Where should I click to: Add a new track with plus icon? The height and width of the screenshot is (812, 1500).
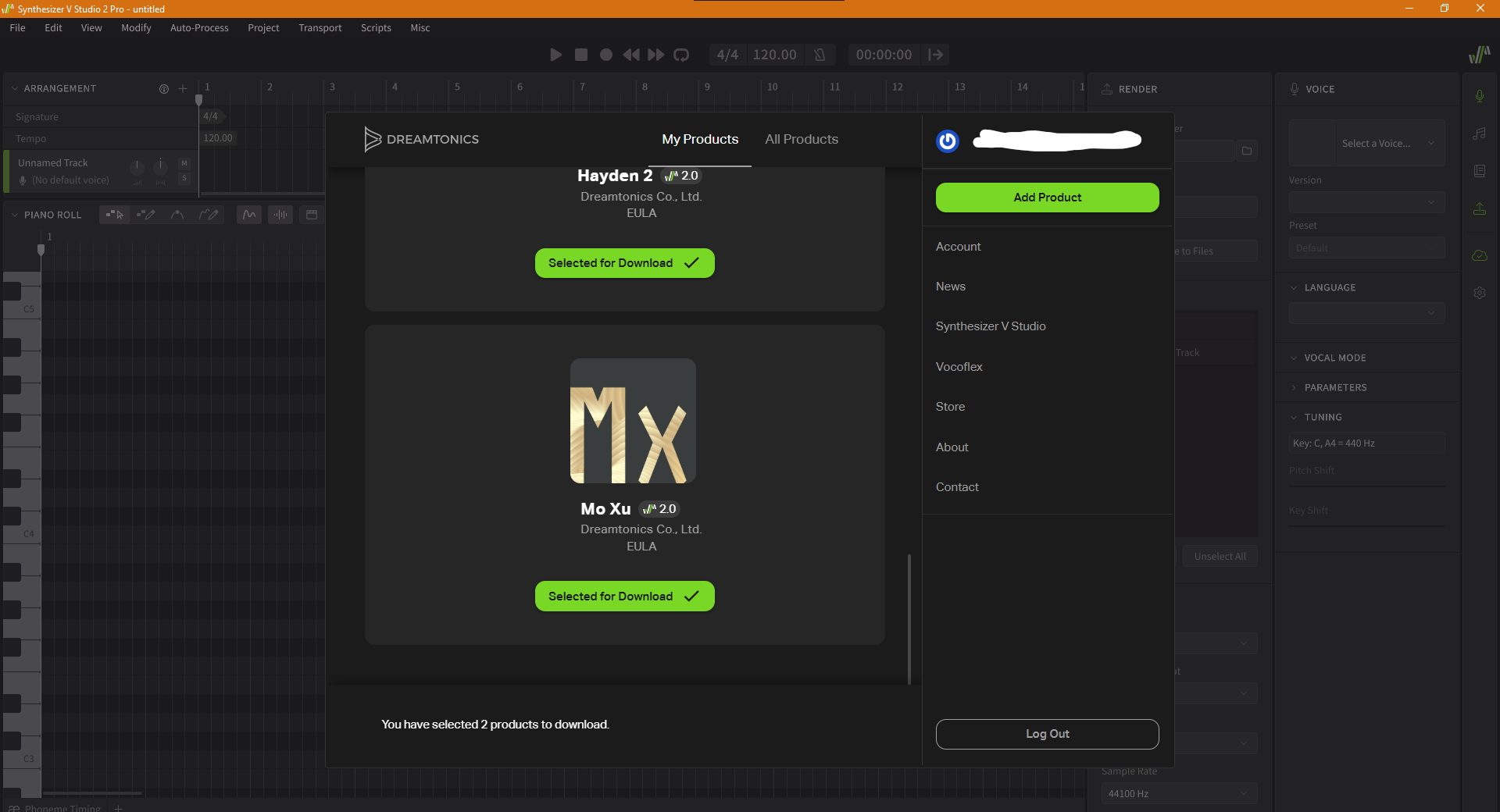tap(183, 89)
